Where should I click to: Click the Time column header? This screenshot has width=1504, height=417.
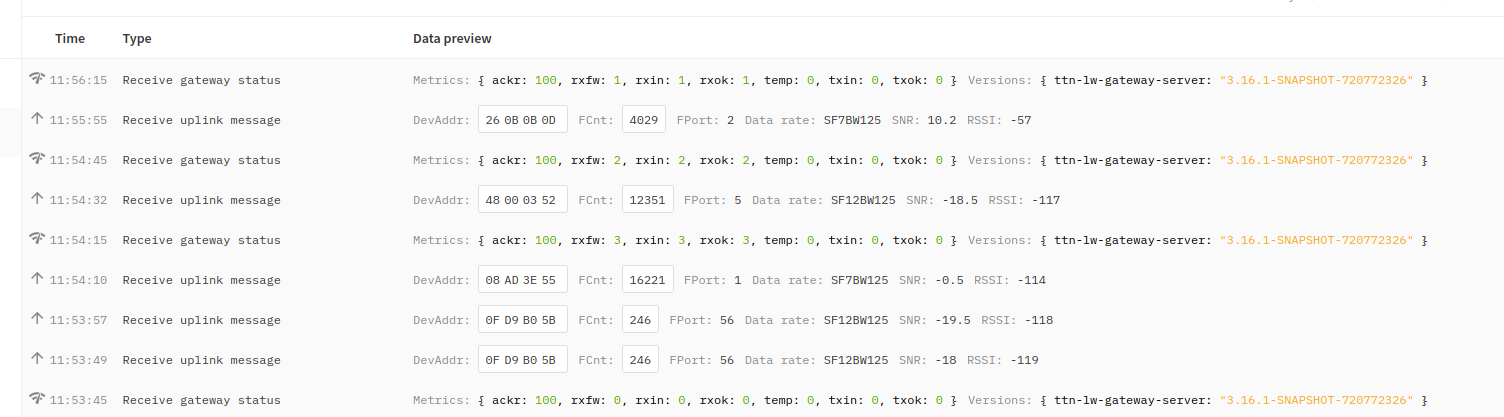70,39
